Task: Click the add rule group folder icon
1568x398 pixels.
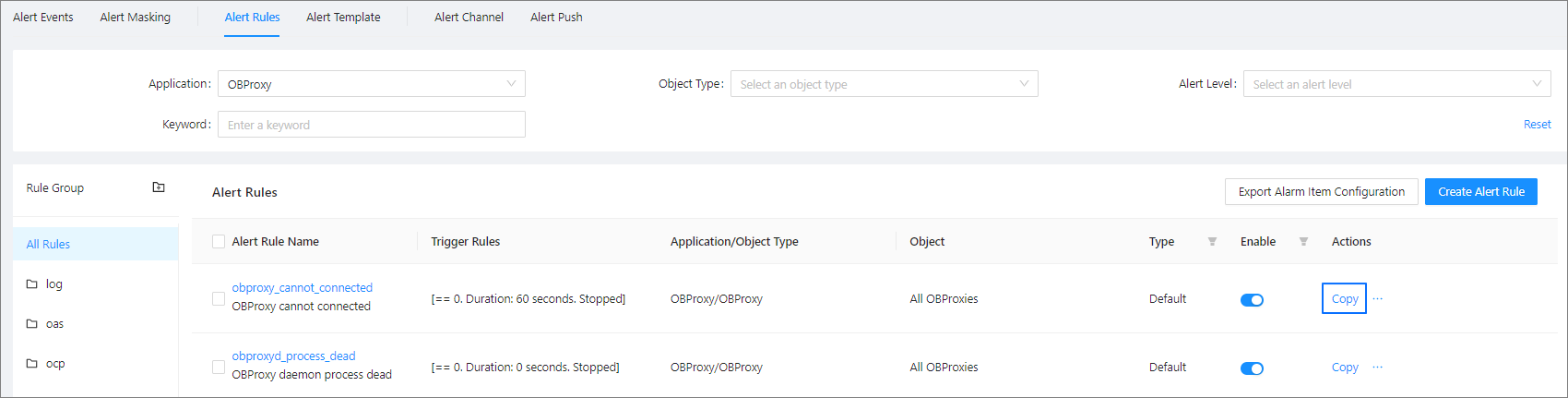Action: (x=159, y=187)
